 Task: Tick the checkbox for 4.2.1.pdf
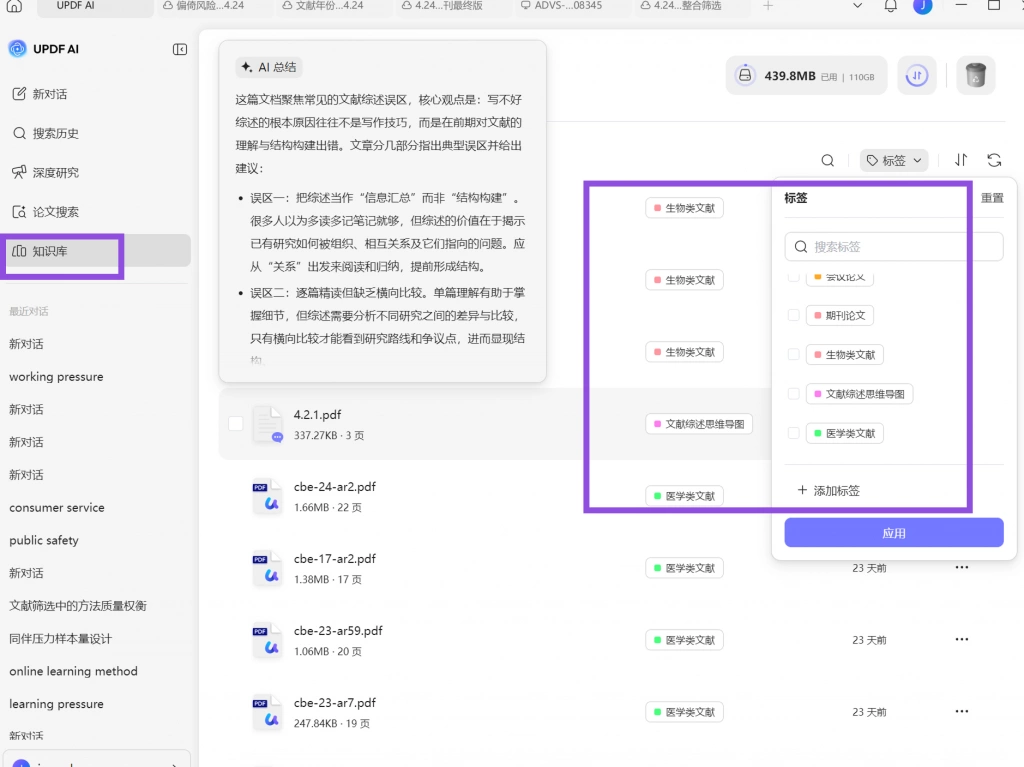click(x=236, y=424)
